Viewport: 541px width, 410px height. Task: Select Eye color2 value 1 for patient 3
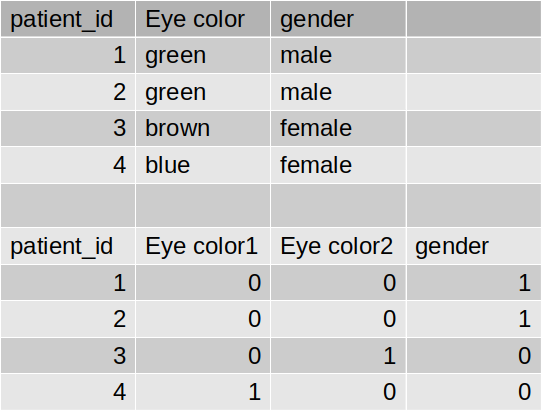338,355
